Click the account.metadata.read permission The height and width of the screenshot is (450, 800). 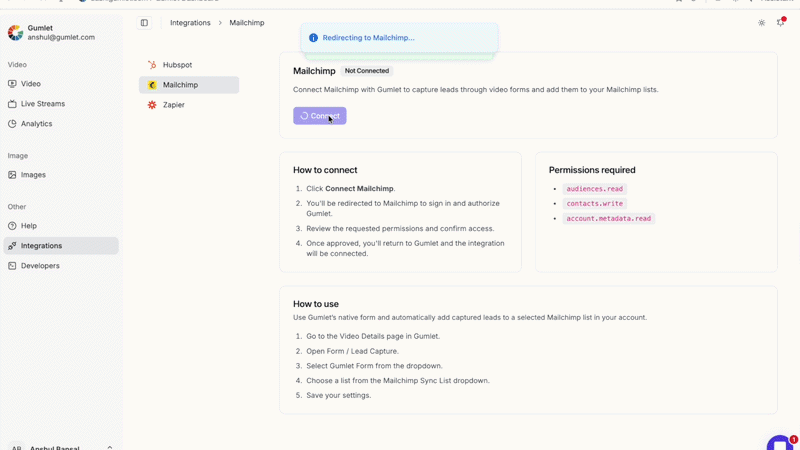point(609,218)
